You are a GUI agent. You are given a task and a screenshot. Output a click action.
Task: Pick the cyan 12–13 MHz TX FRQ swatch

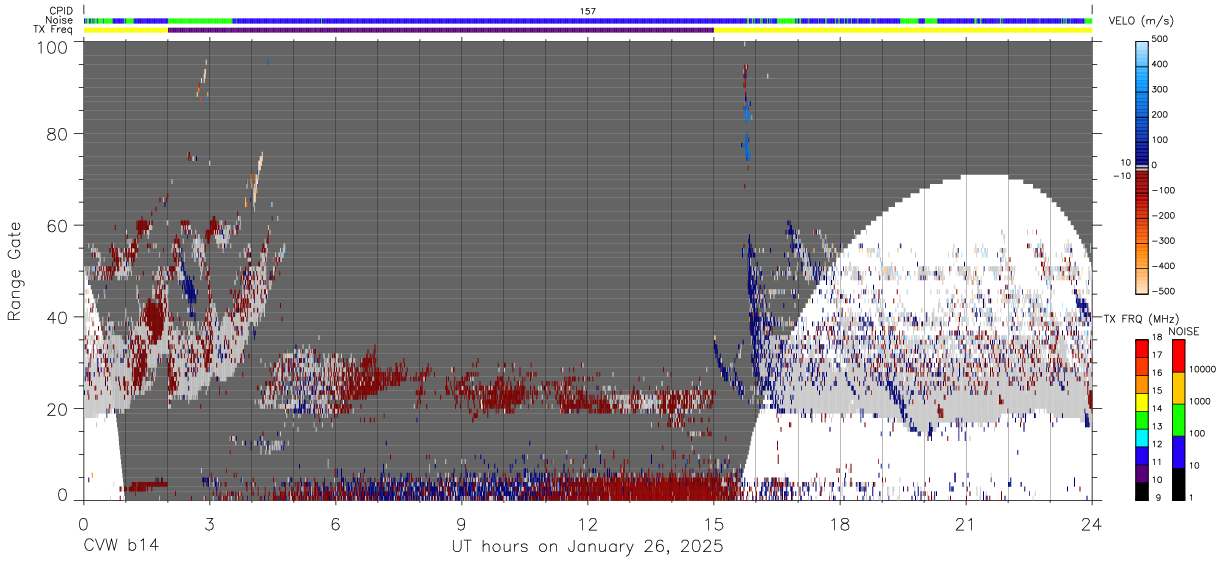pos(1141,437)
